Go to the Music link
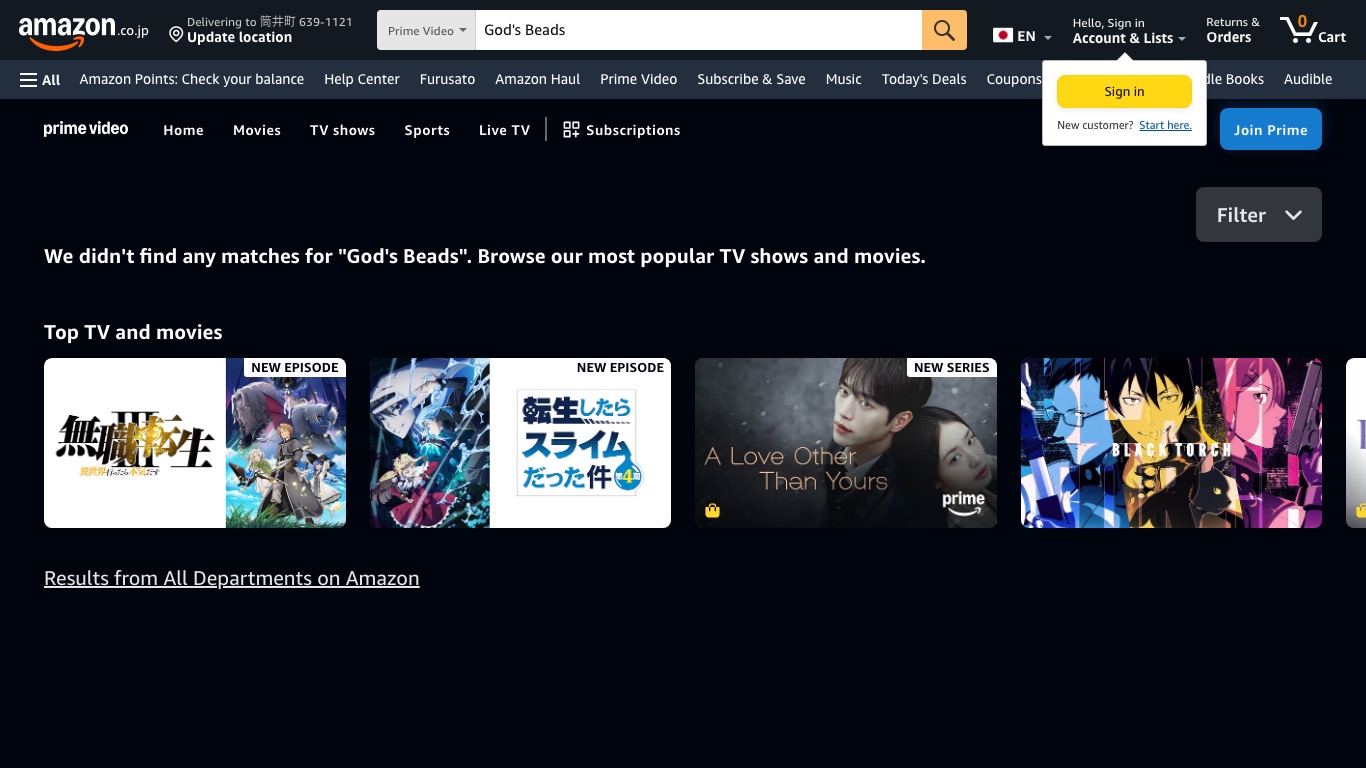 (x=844, y=79)
